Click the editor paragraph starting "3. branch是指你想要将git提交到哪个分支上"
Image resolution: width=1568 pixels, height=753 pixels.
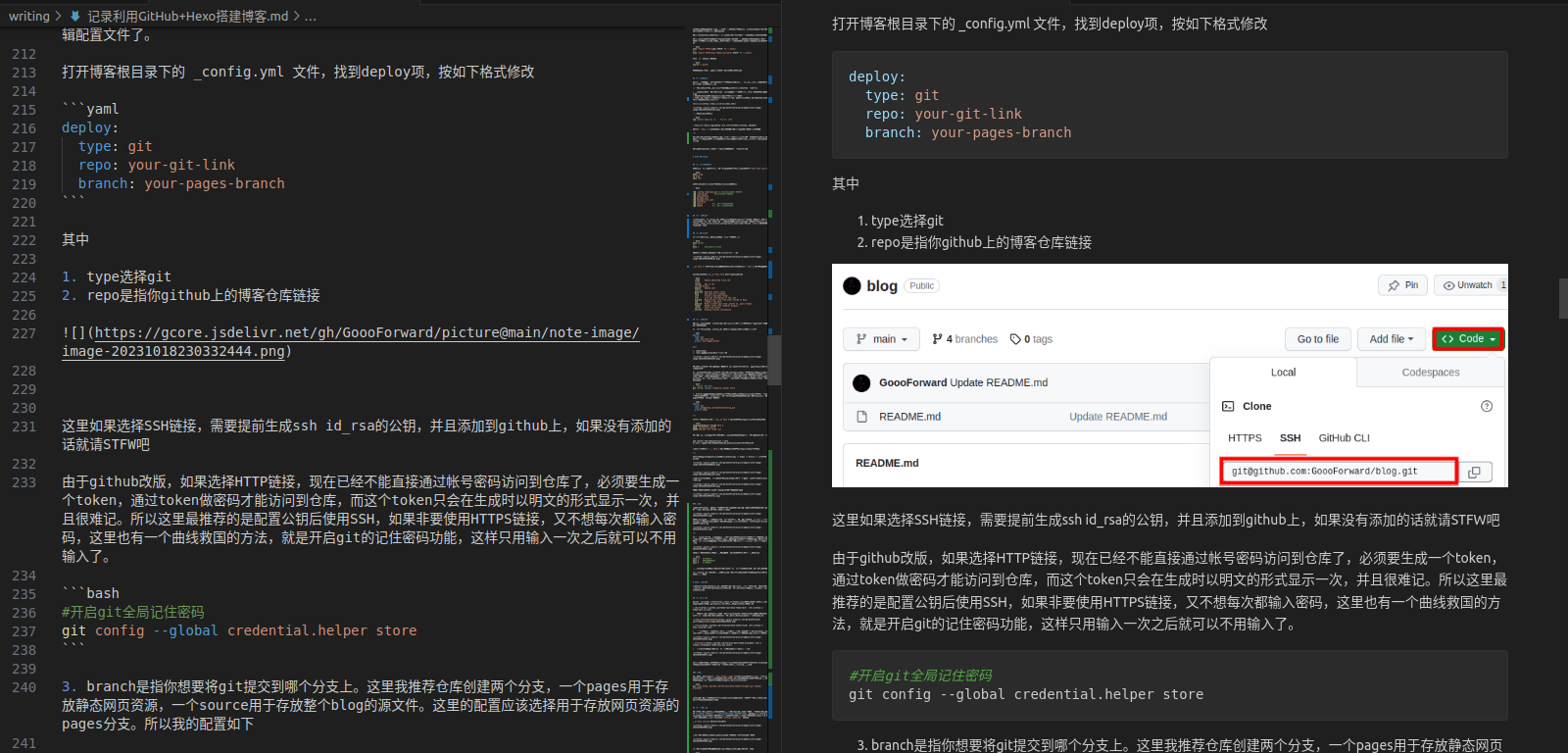pyautogui.click(x=370, y=705)
